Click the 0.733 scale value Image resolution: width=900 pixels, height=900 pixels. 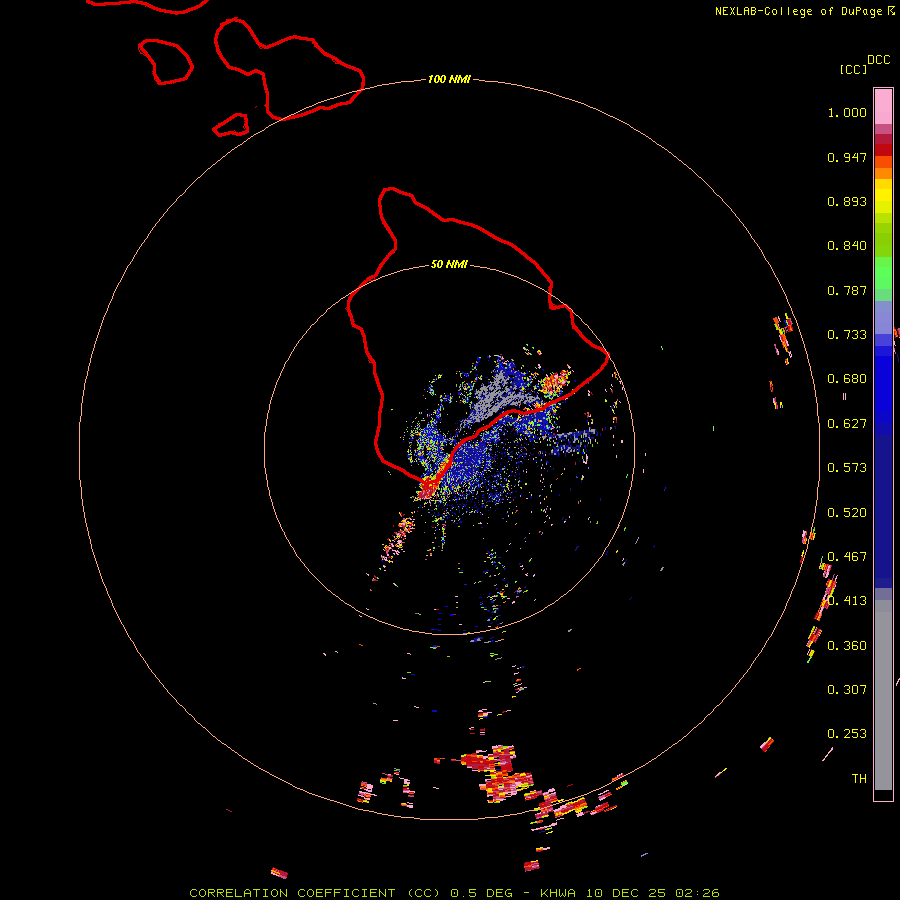pyautogui.click(x=847, y=335)
